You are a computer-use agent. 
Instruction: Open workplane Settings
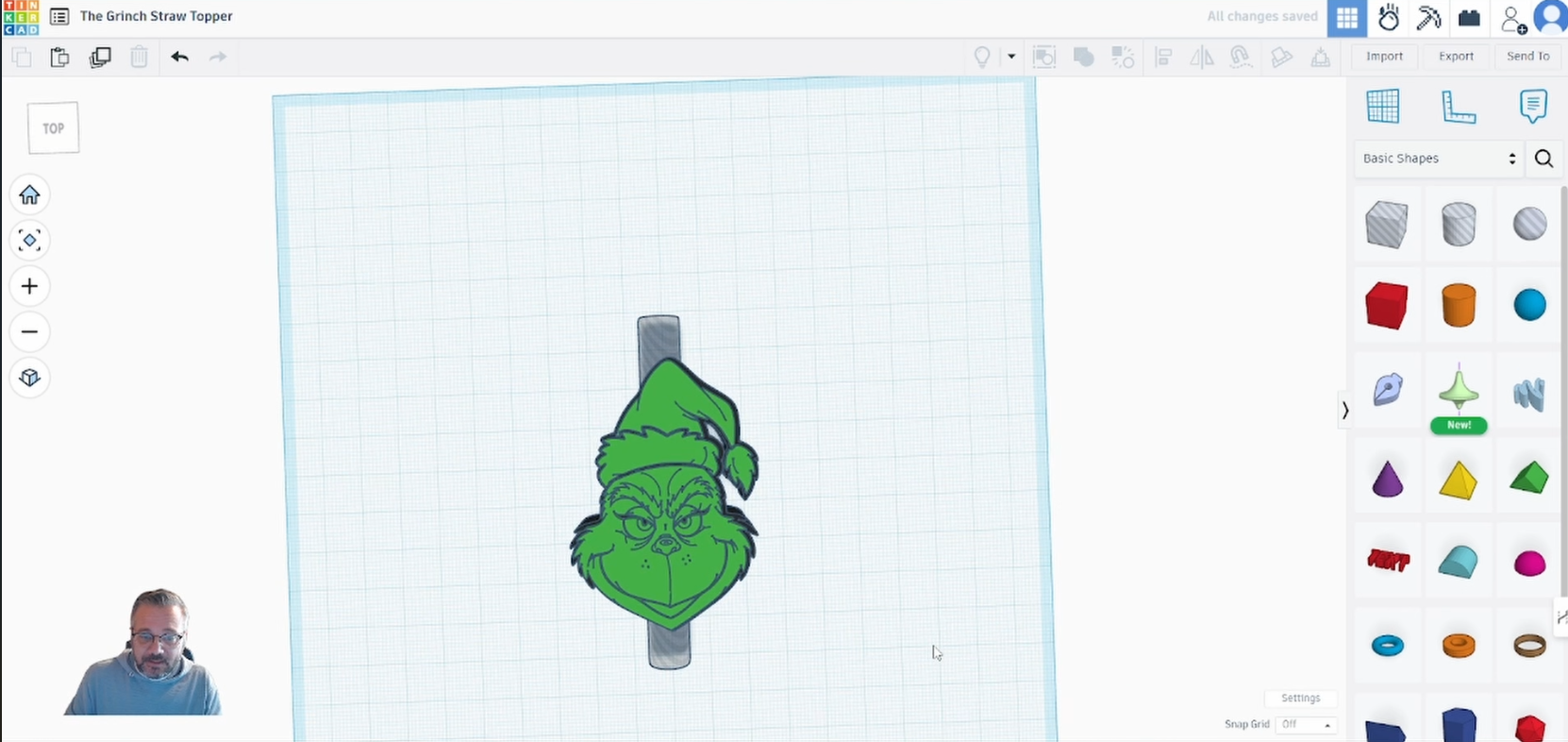tap(1300, 698)
